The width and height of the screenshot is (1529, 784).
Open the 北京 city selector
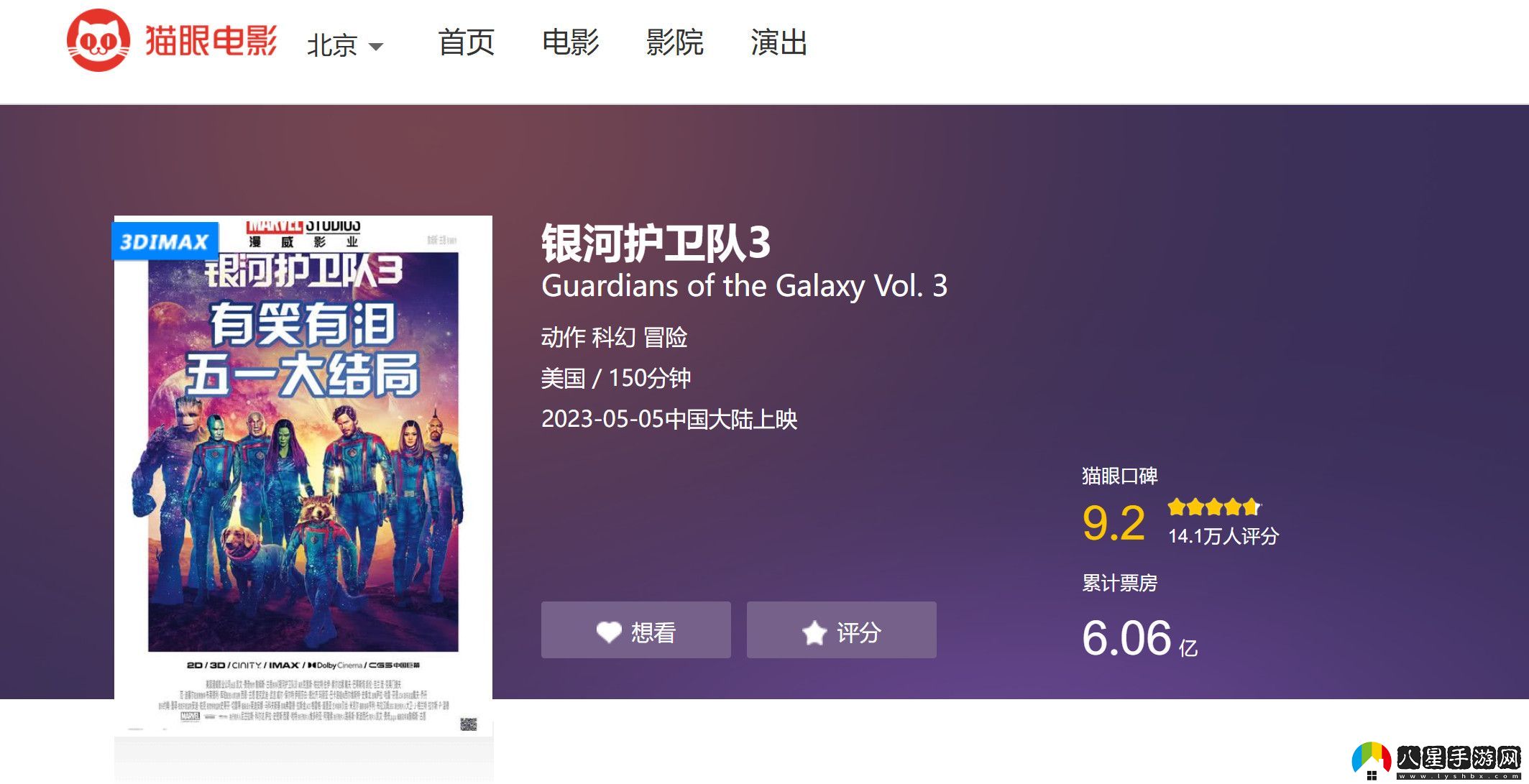coord(345,45)
